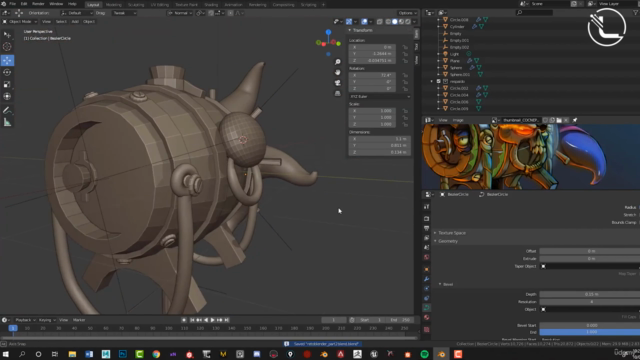
Task: Click the viewport Add menu button
Action: 75,22
